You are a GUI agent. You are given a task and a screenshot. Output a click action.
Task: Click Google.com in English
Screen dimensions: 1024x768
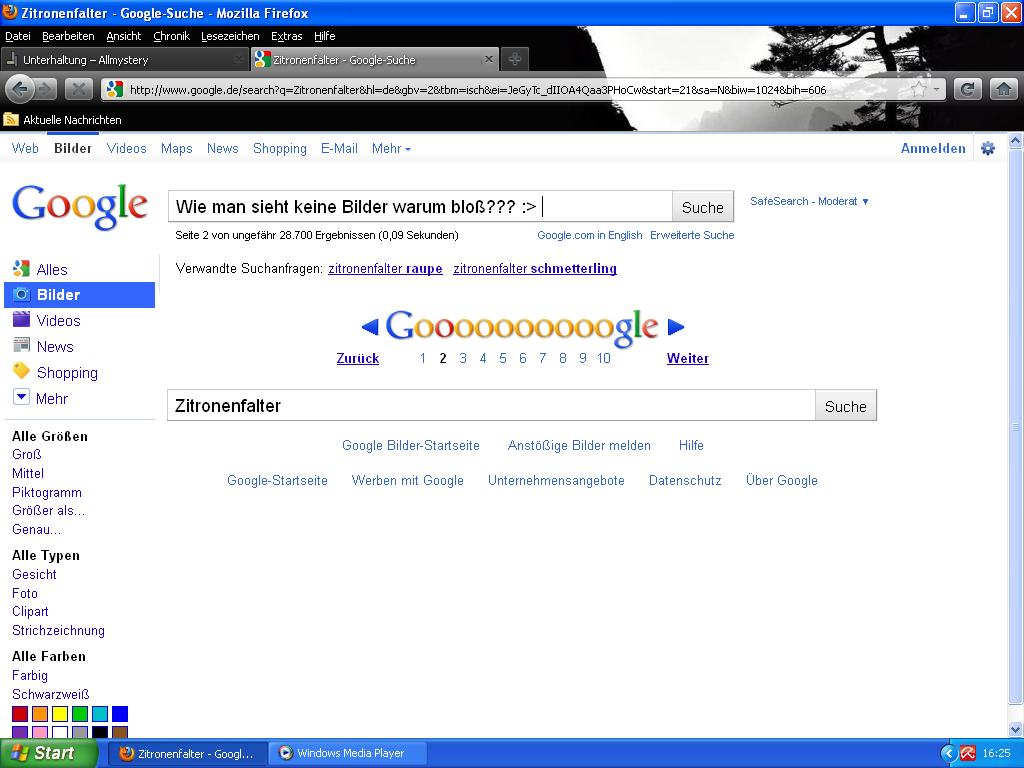tap(590, 235)
